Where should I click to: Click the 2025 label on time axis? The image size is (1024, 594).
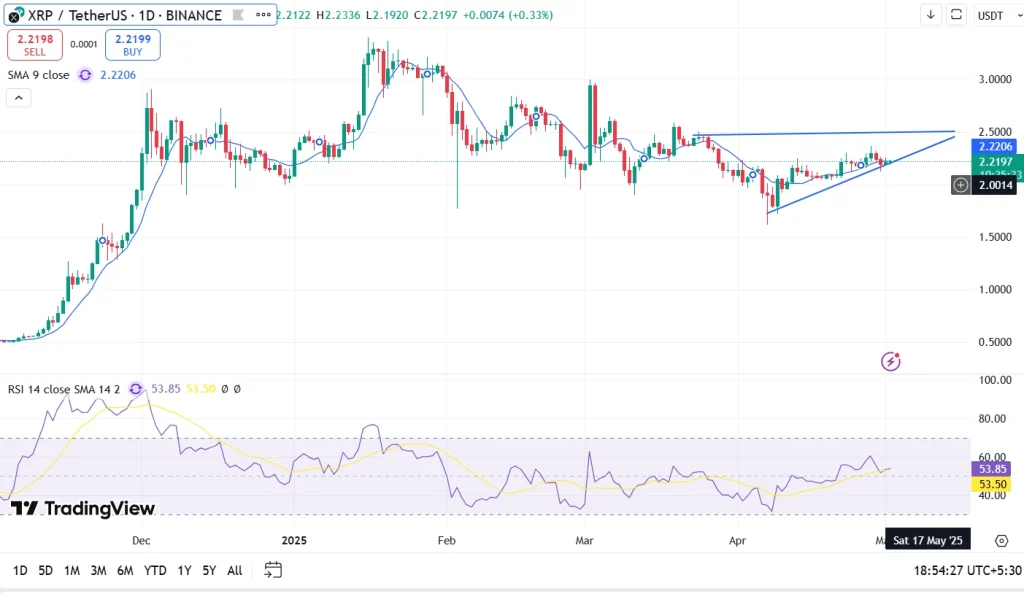coord(294,540)
